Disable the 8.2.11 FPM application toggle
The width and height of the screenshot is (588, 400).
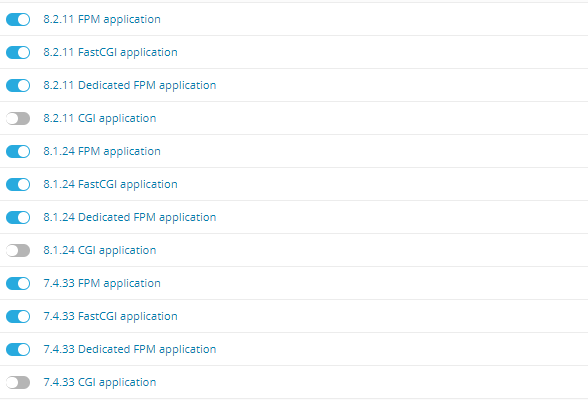pos(18,19)
